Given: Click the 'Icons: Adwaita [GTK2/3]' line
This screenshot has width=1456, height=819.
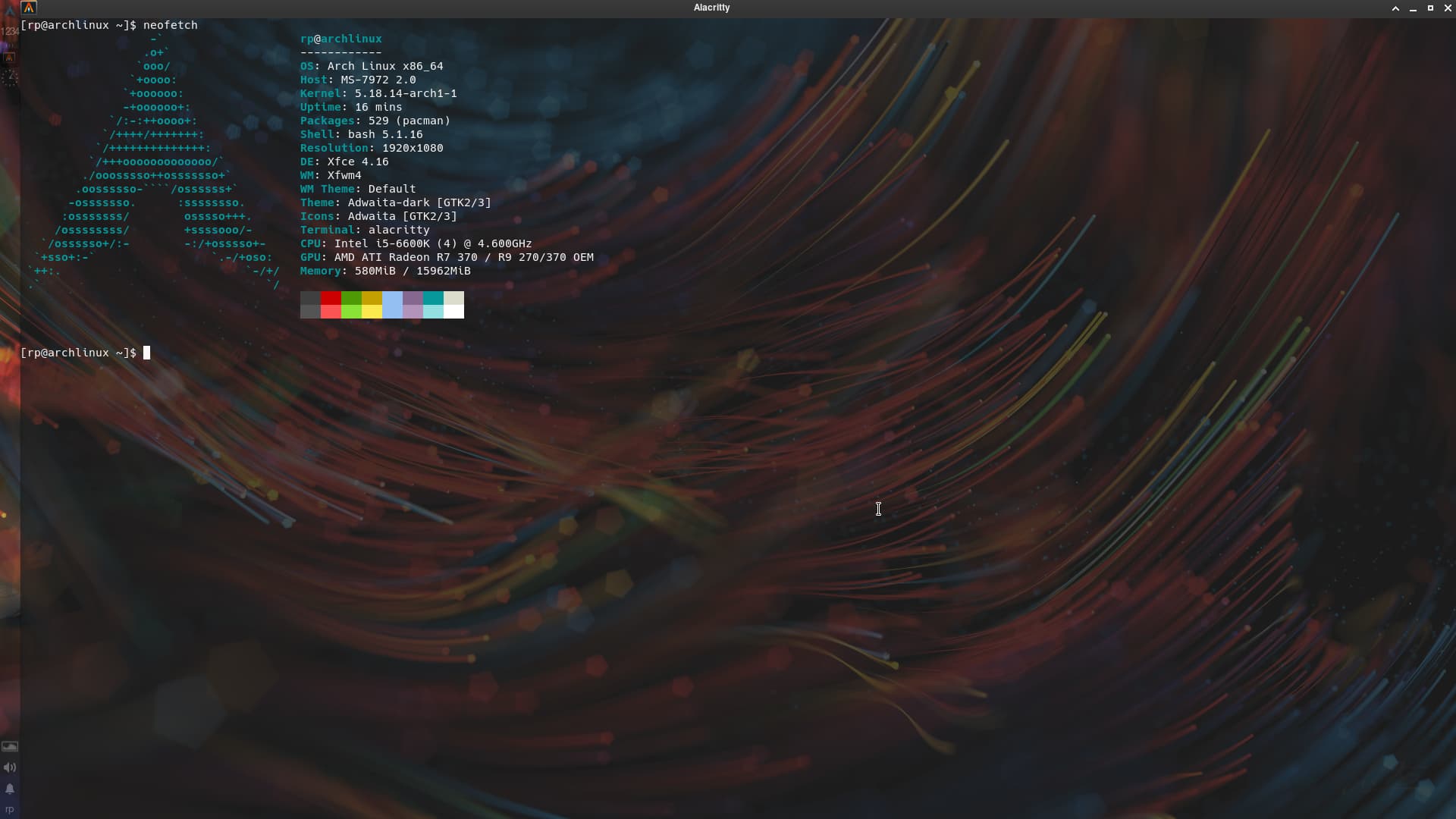Looking at the screenshot, I should (x=378, y=216).
